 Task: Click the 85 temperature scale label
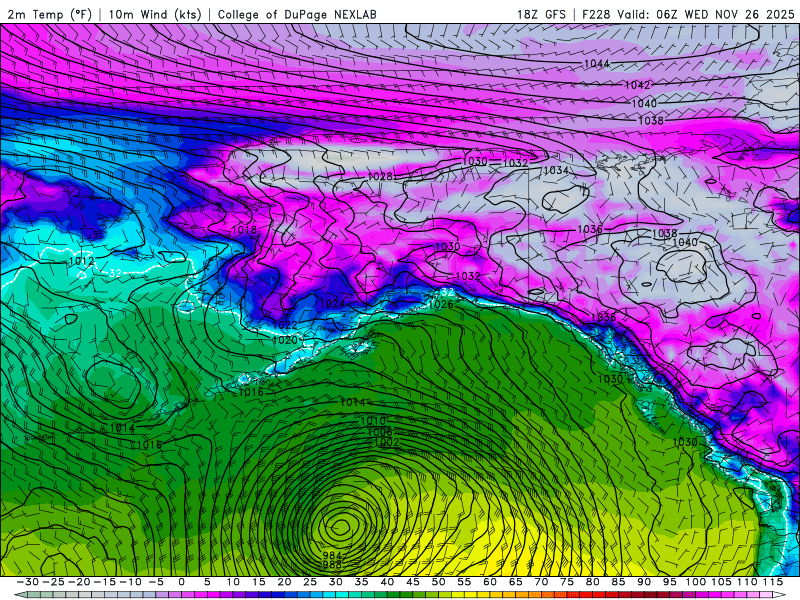[x=618, y=582]
